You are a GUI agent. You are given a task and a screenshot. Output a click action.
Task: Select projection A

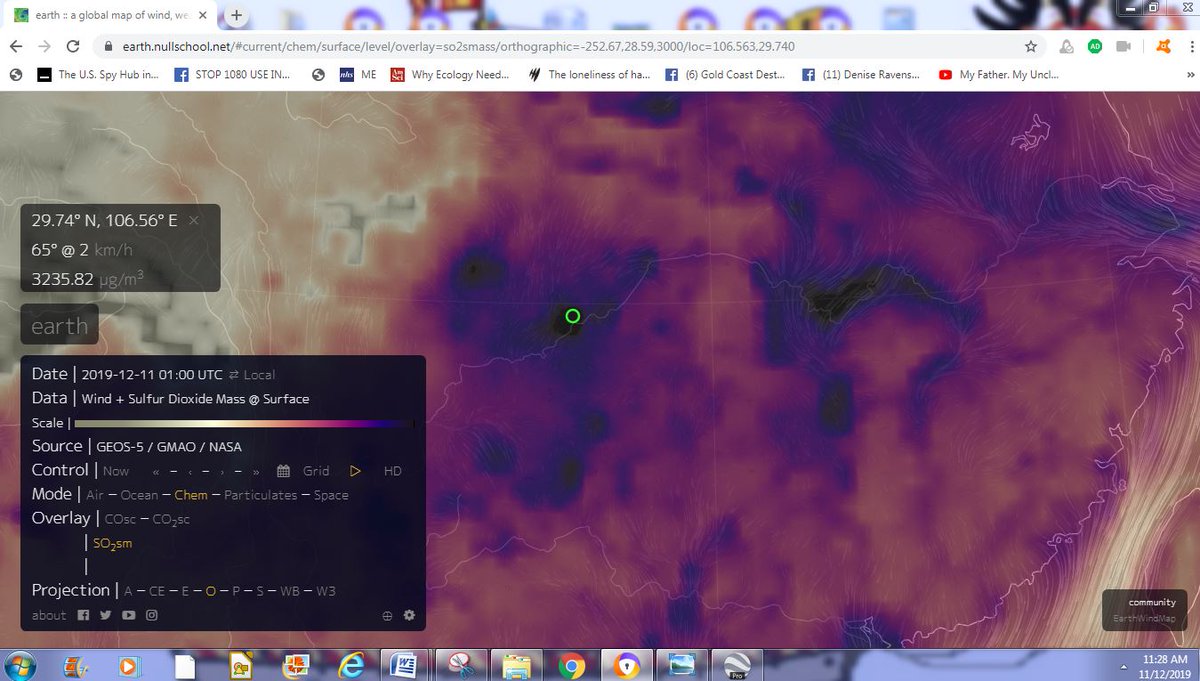[x=128, y=591]
